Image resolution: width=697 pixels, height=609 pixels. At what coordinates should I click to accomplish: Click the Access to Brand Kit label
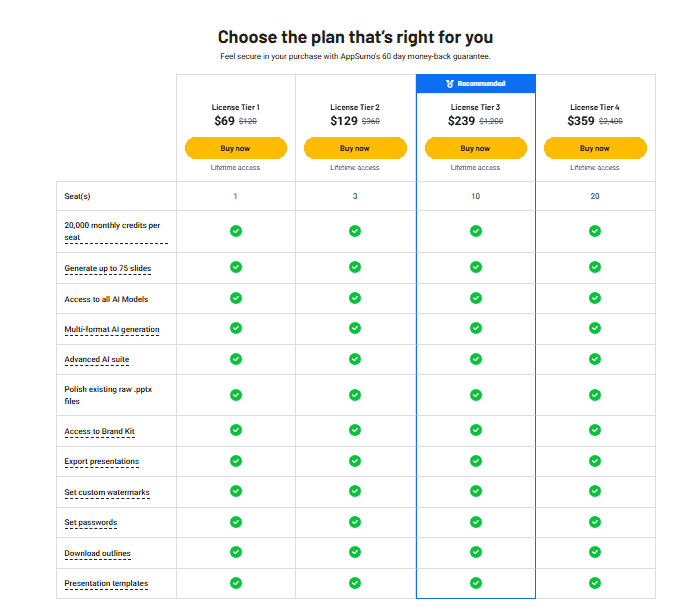(x=99, y=431)
